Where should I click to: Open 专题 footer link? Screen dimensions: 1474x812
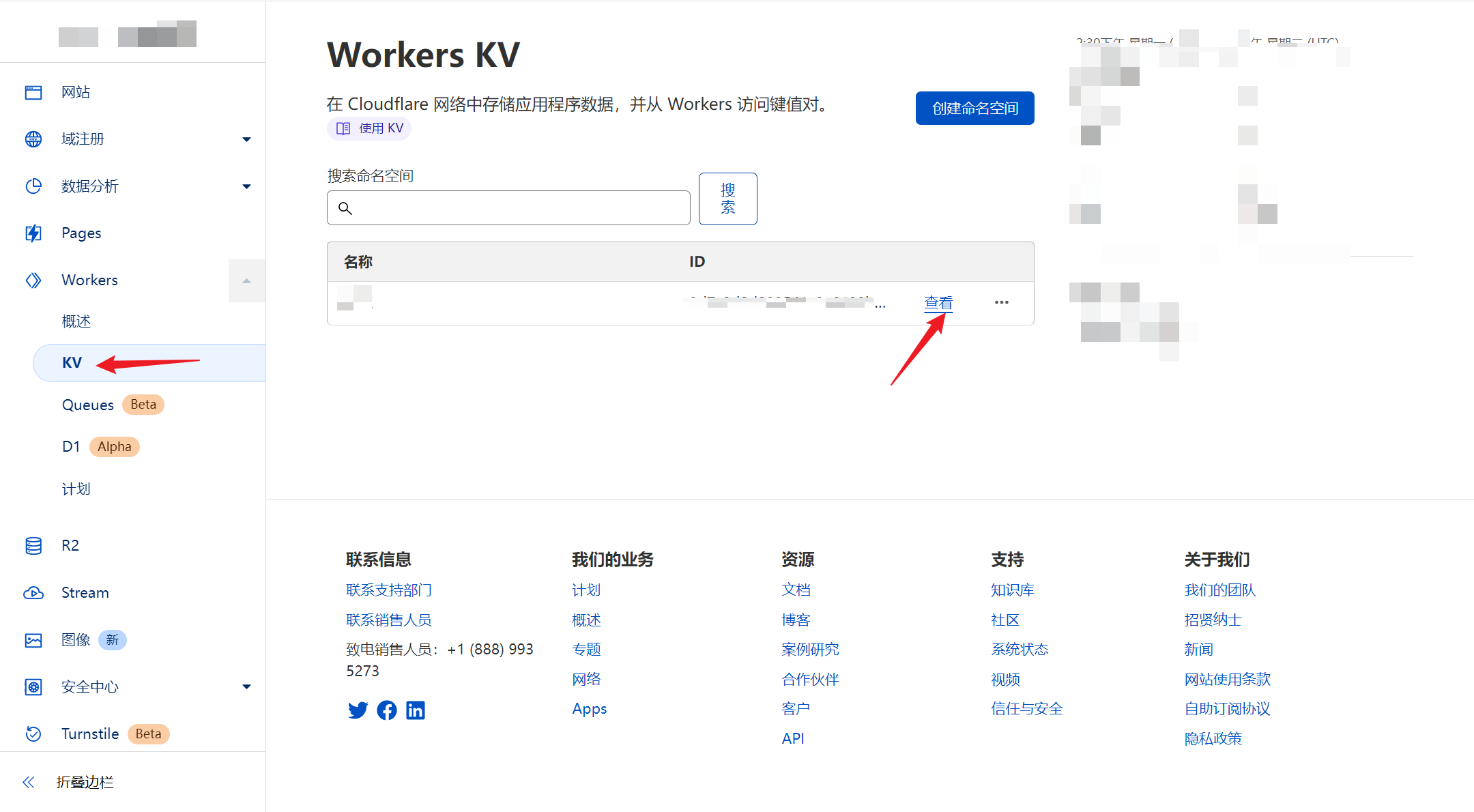(586, 650)
